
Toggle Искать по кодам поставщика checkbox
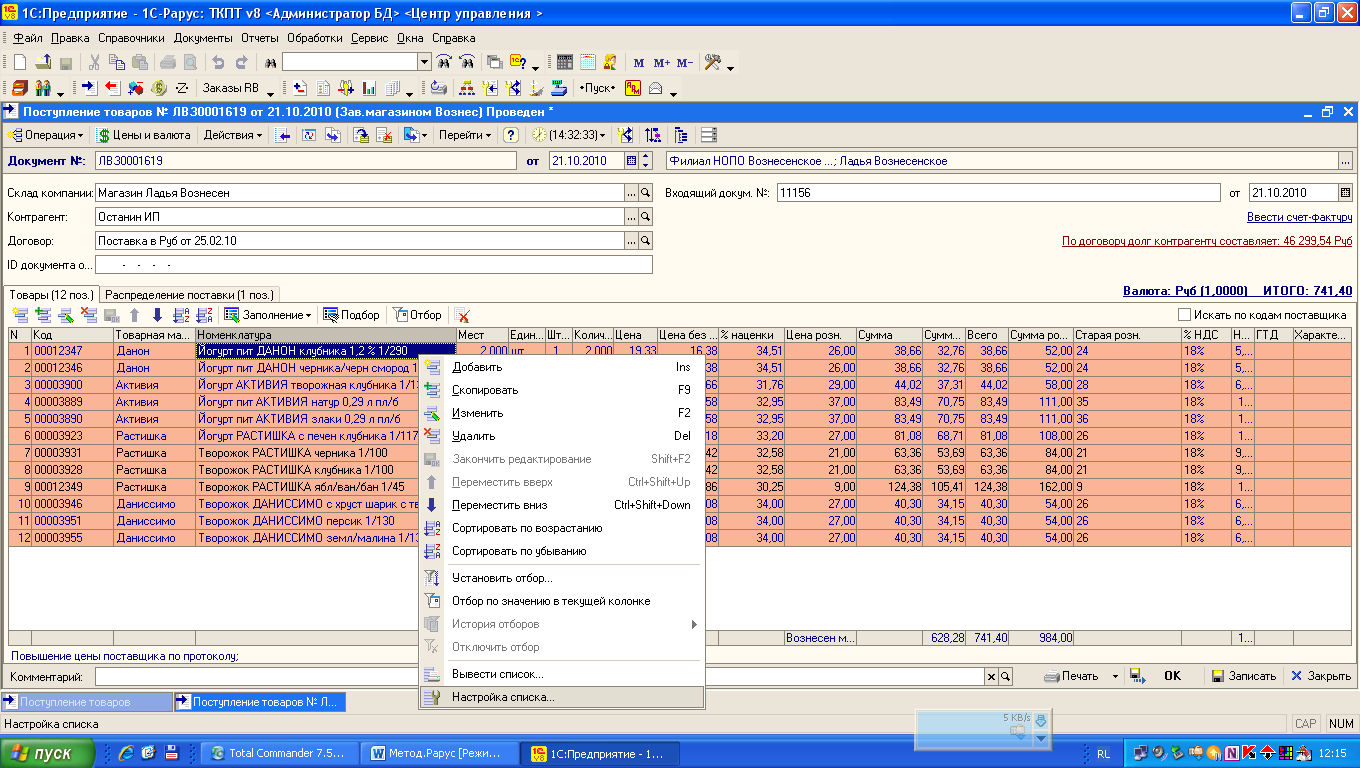pos(1185,315)
